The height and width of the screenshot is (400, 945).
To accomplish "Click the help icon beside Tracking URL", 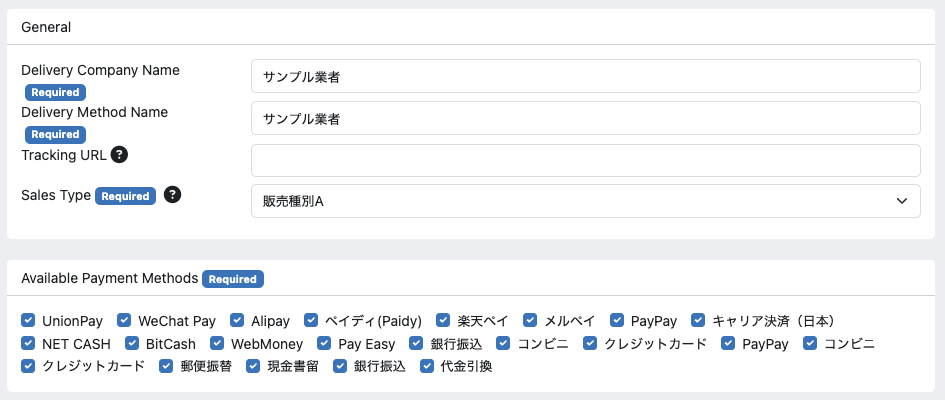I will (x=119, y=155).
